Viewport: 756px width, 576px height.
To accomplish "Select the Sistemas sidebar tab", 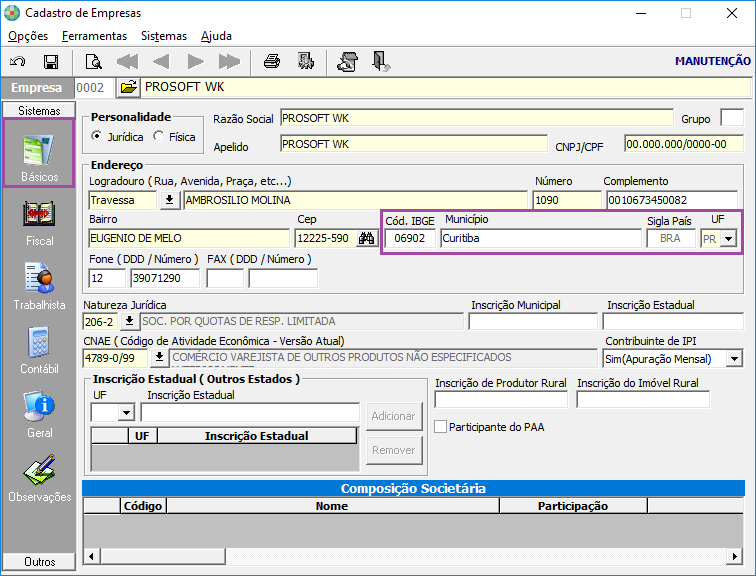I will (39, 110).
